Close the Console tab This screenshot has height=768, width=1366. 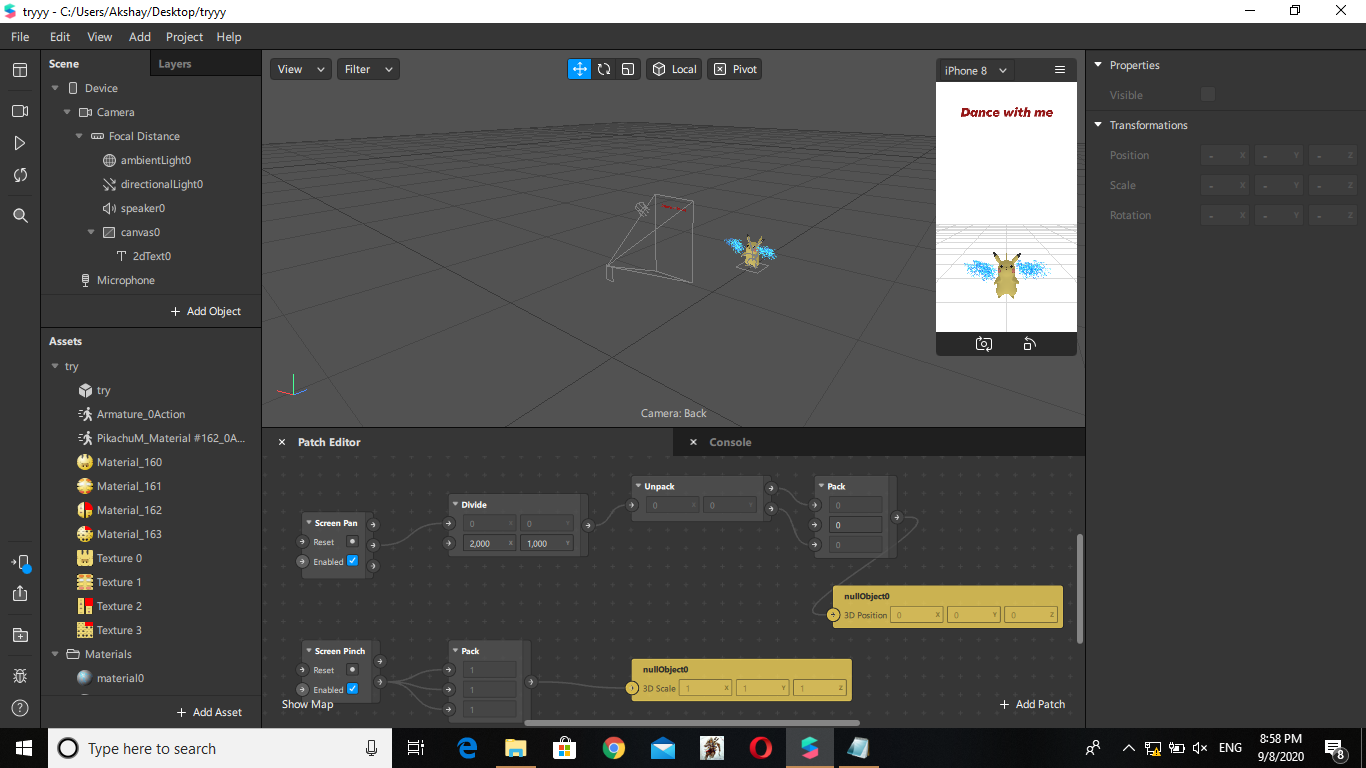[693, 442]
